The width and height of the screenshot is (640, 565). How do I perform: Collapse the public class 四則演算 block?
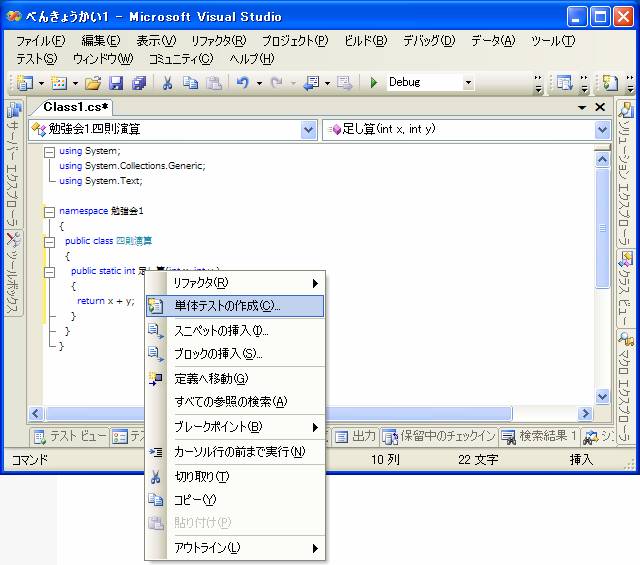[49, 241]
